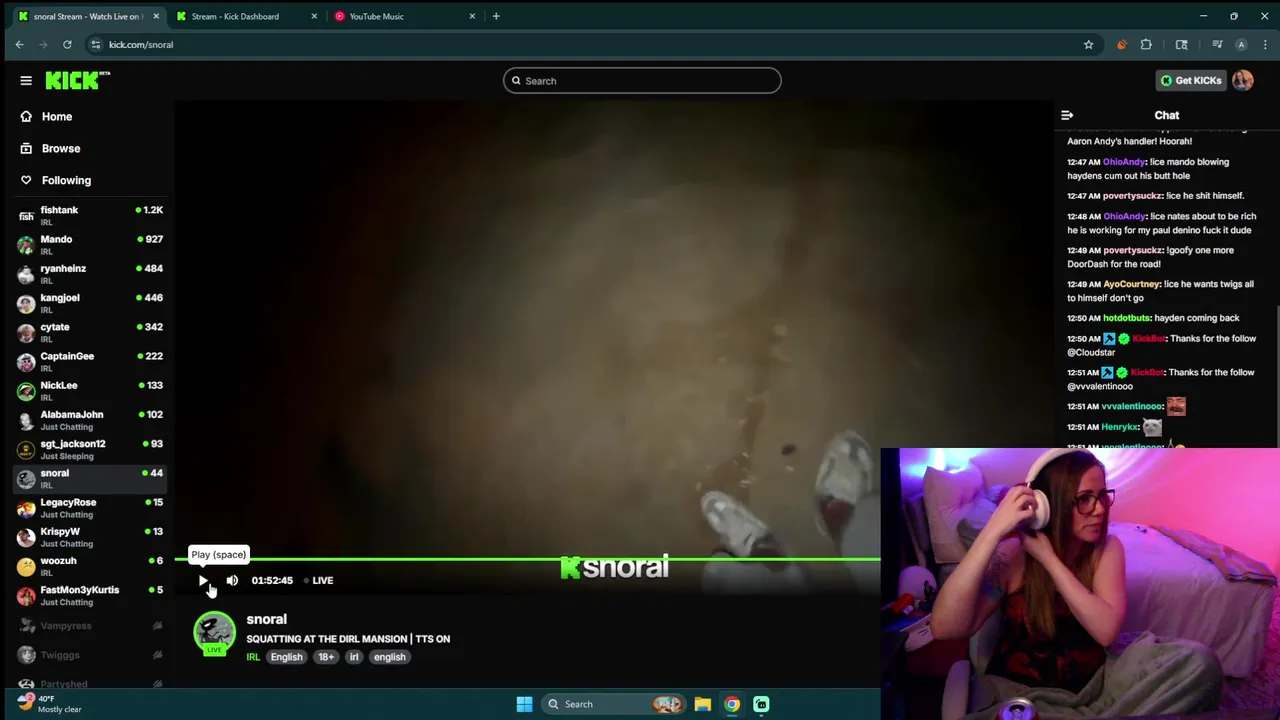Image resolution: width=1280 pixels, height=720 pixels.
Task: Collapse the chat panel
Action: coord(1067,116)
